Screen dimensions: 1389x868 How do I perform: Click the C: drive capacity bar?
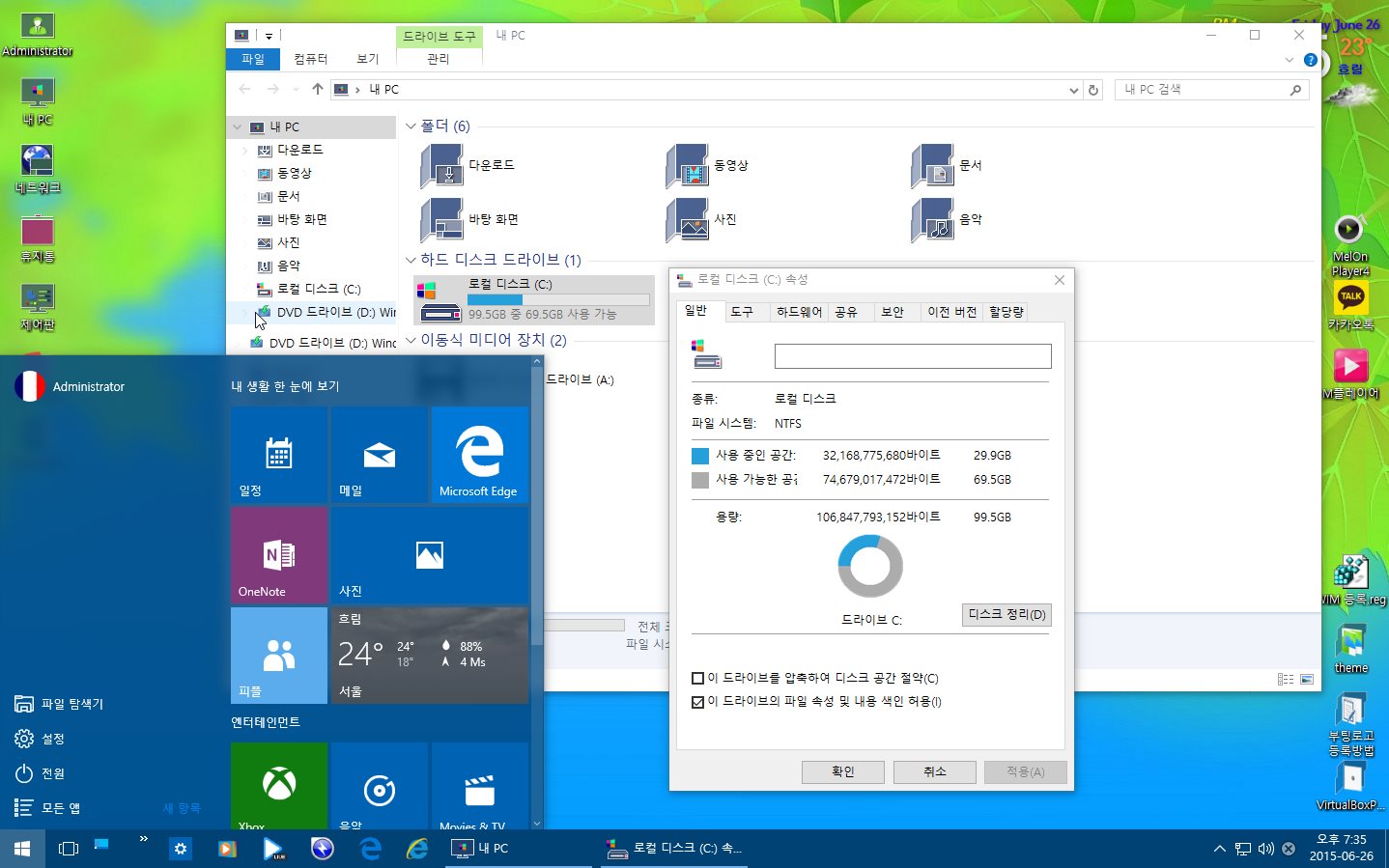558,300
